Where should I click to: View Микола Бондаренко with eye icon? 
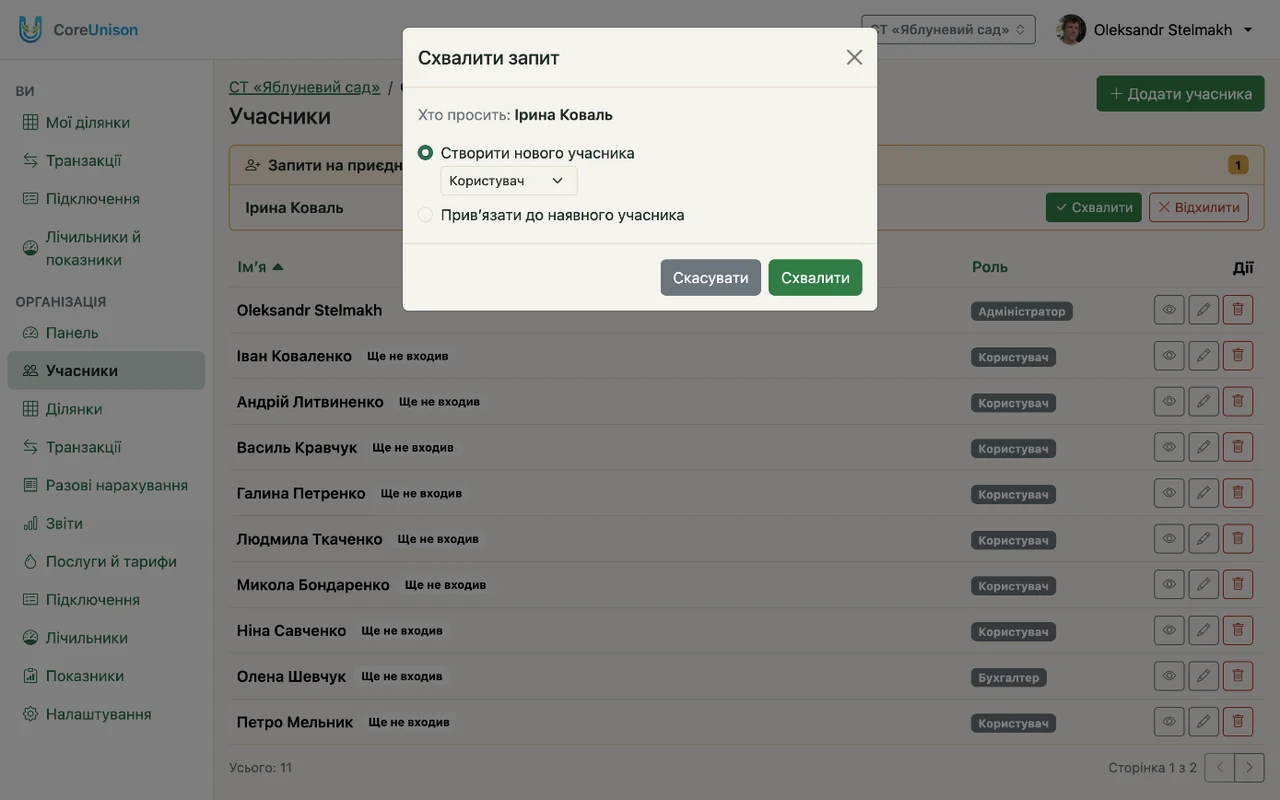[x=1169, y=585]
